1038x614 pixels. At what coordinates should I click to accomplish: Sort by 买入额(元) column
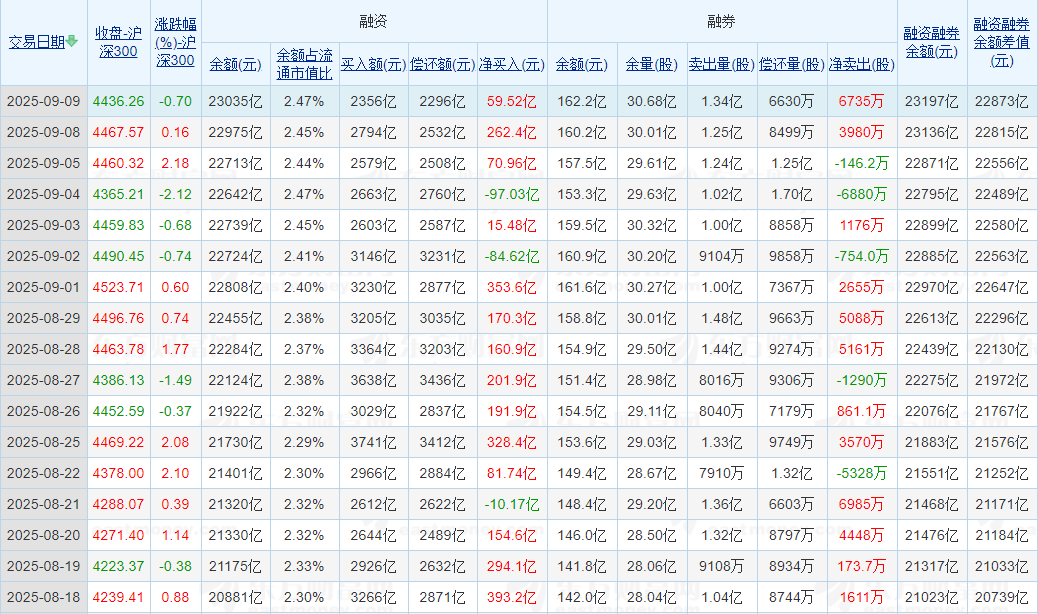(373, 64)
